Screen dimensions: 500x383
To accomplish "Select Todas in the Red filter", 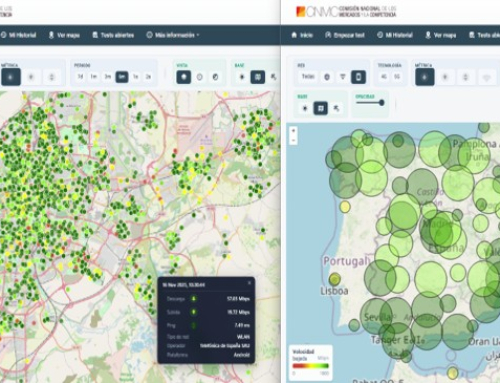I will (308, 77).
